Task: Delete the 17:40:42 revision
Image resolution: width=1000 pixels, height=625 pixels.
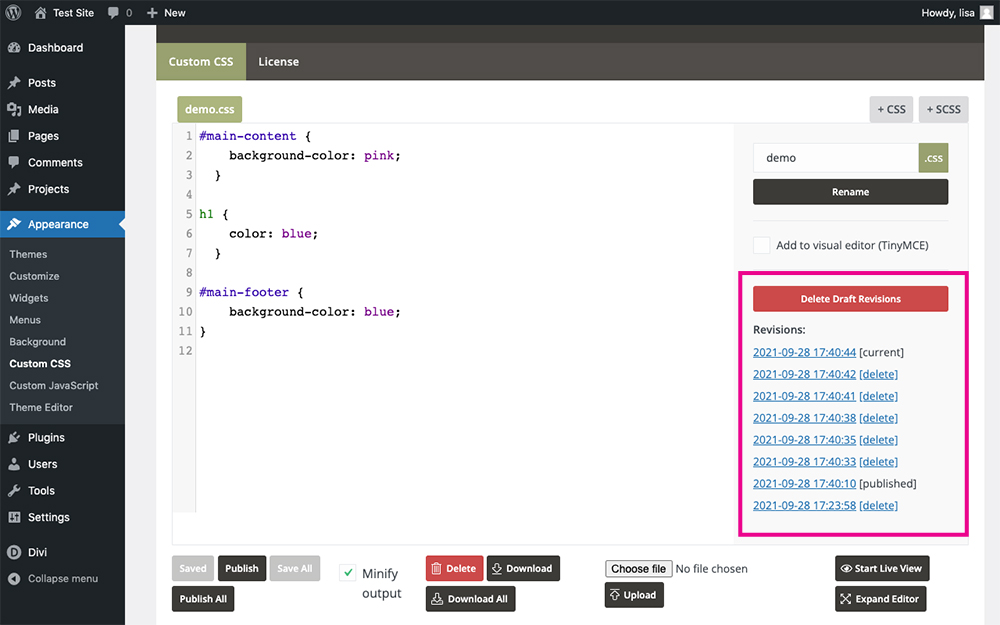Action: [878, 374]
